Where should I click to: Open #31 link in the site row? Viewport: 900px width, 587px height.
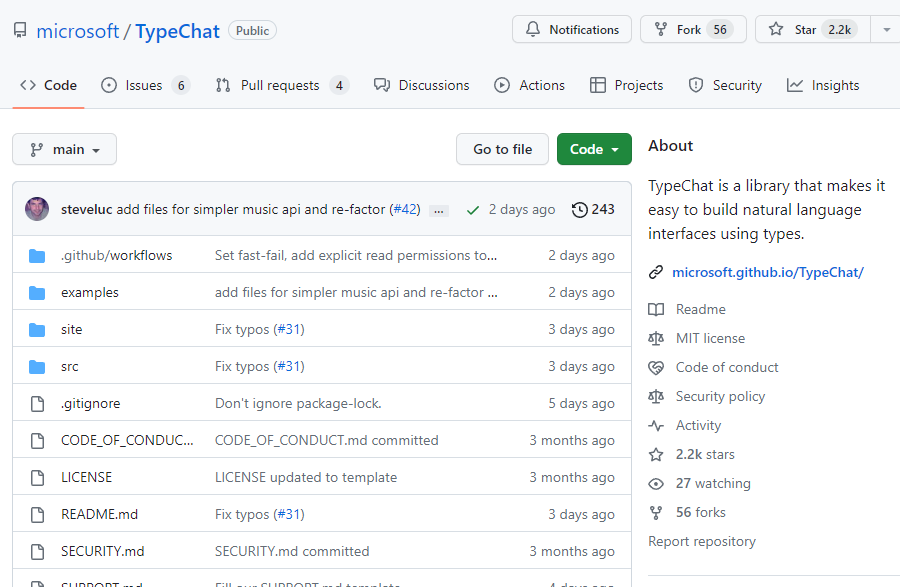click(x=289, y=329)
